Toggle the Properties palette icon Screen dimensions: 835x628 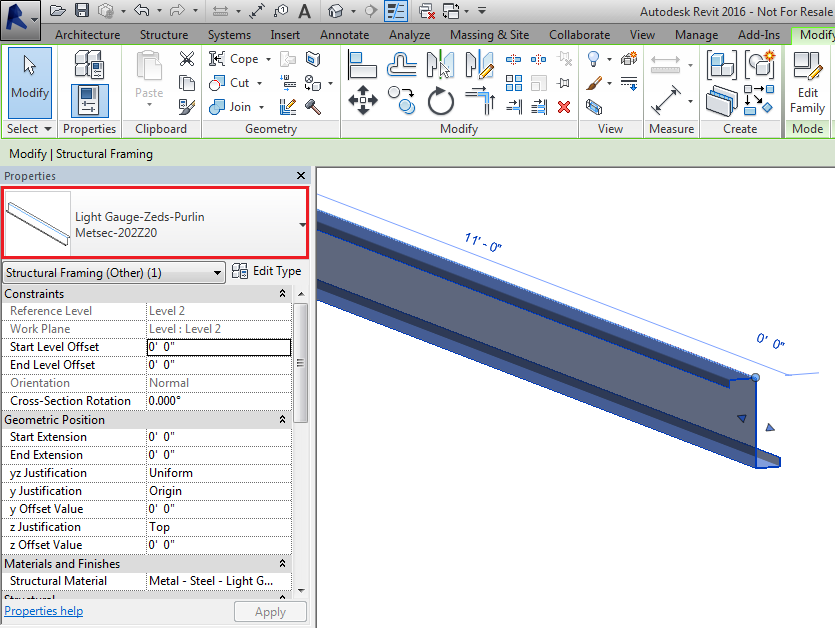pos(89,101)
